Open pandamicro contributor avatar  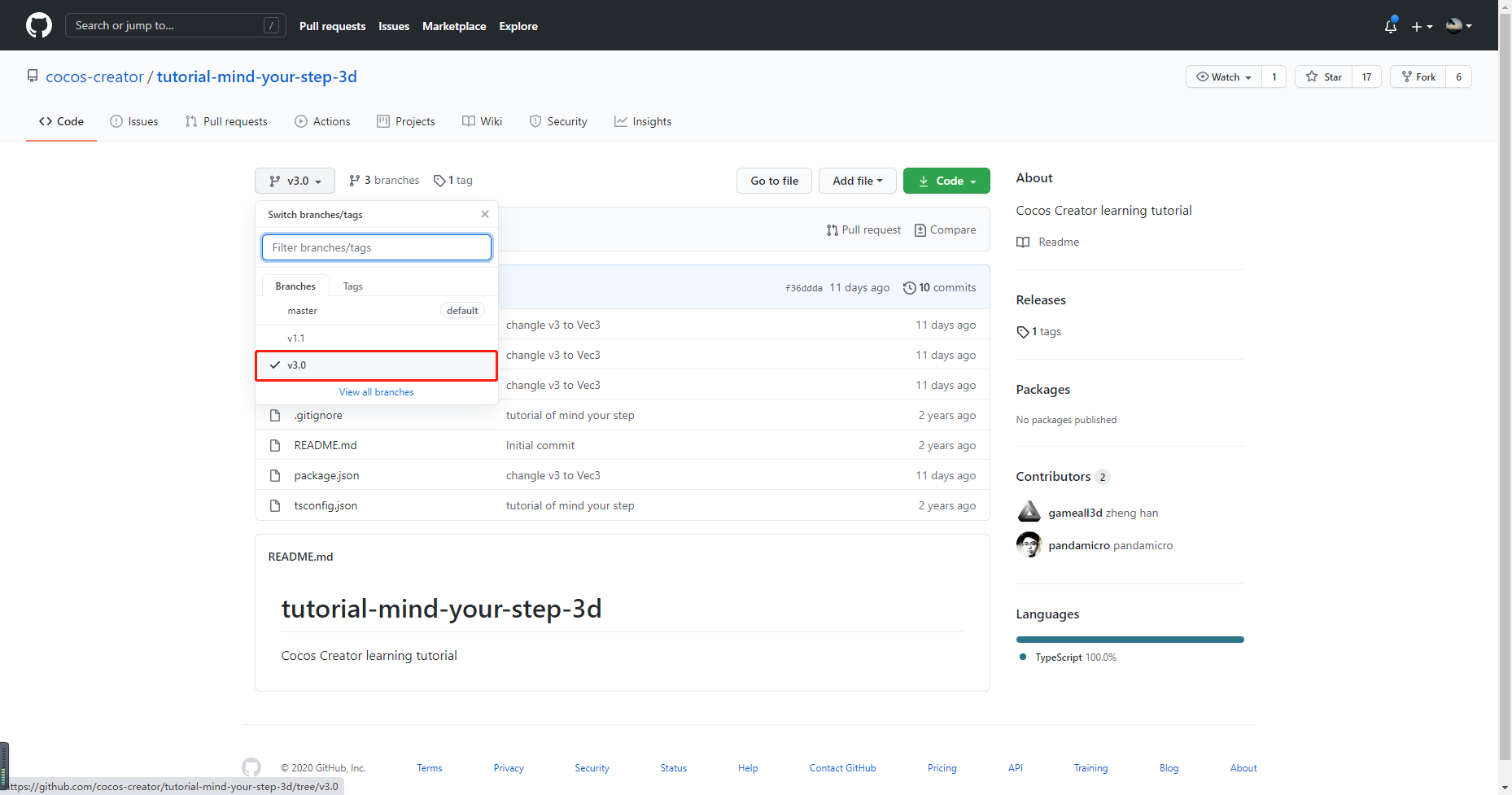tap(1029, 544)
